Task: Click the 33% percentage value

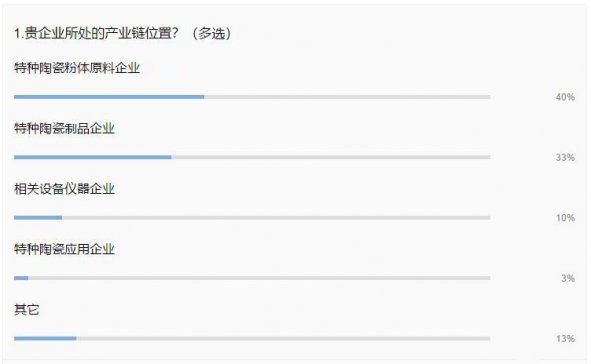Action: tap(565, 158)
